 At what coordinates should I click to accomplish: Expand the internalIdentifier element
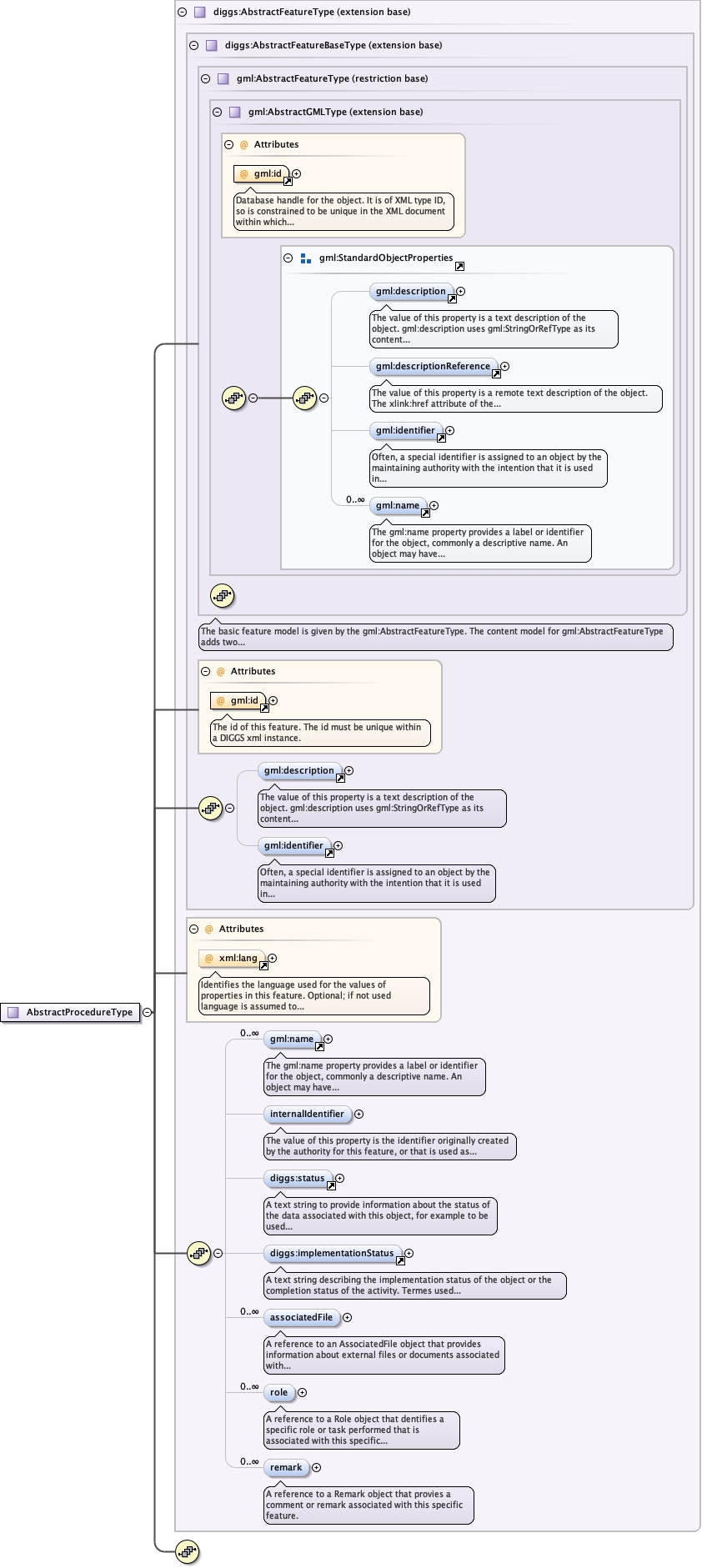[359, 1114]
